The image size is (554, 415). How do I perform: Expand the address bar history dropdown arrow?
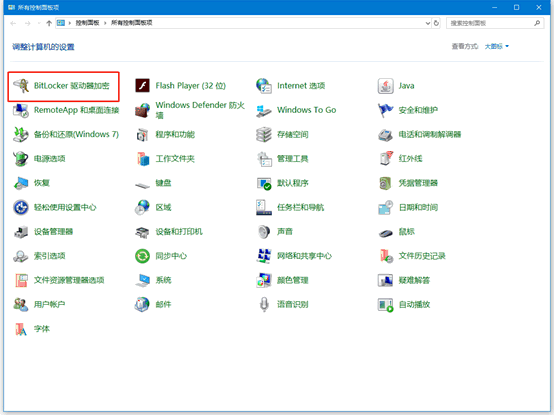tap(428, 23)
